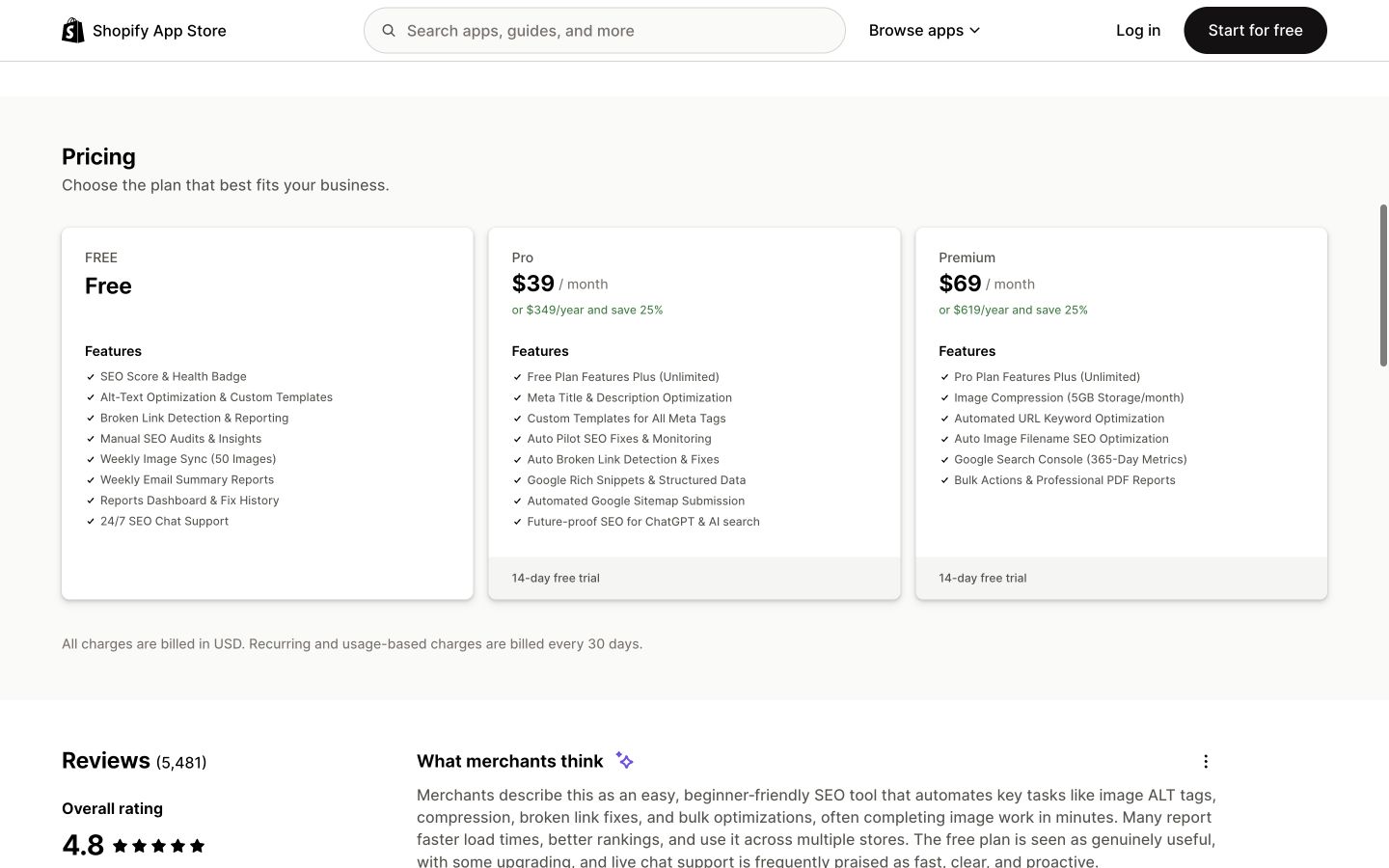This screenshot has height=868, width=1389.
Task: Click the Shopify bag logo icon
Action: (x=73, y=30)
